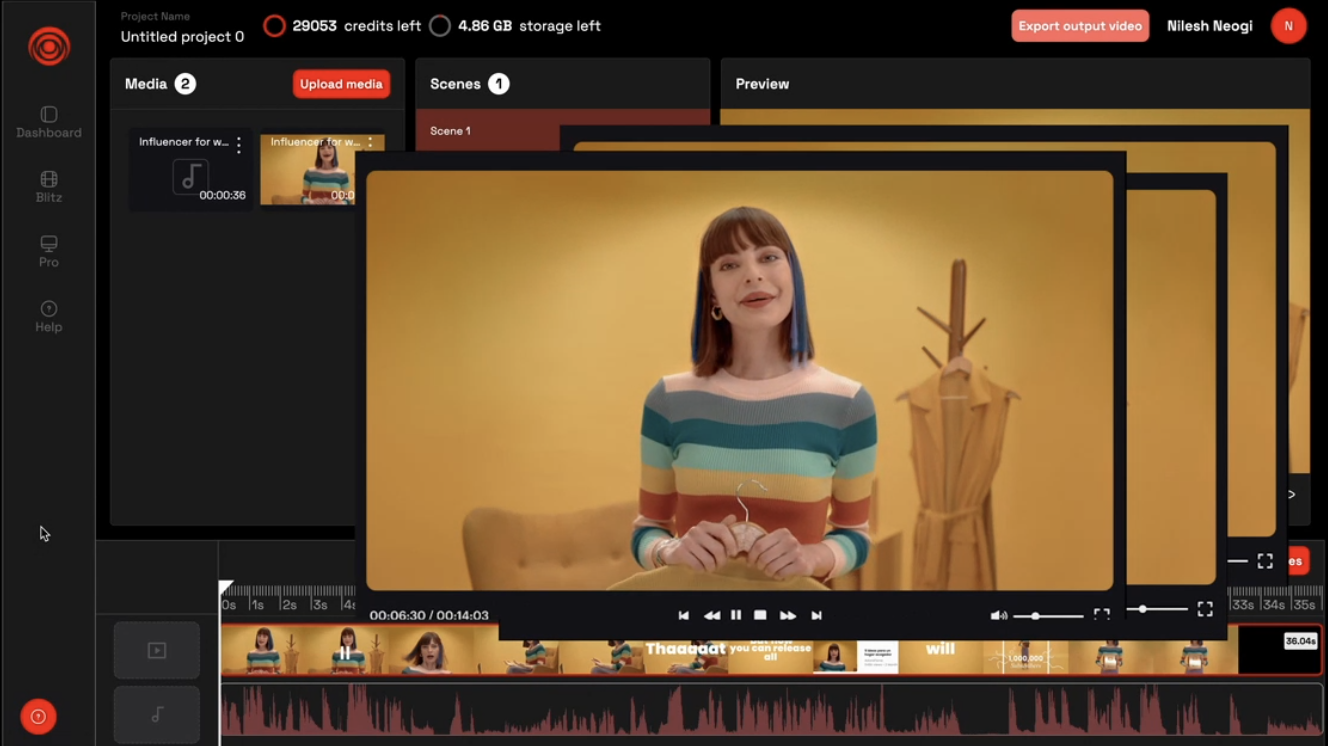Click the front player's video frame

click(740, 380)
